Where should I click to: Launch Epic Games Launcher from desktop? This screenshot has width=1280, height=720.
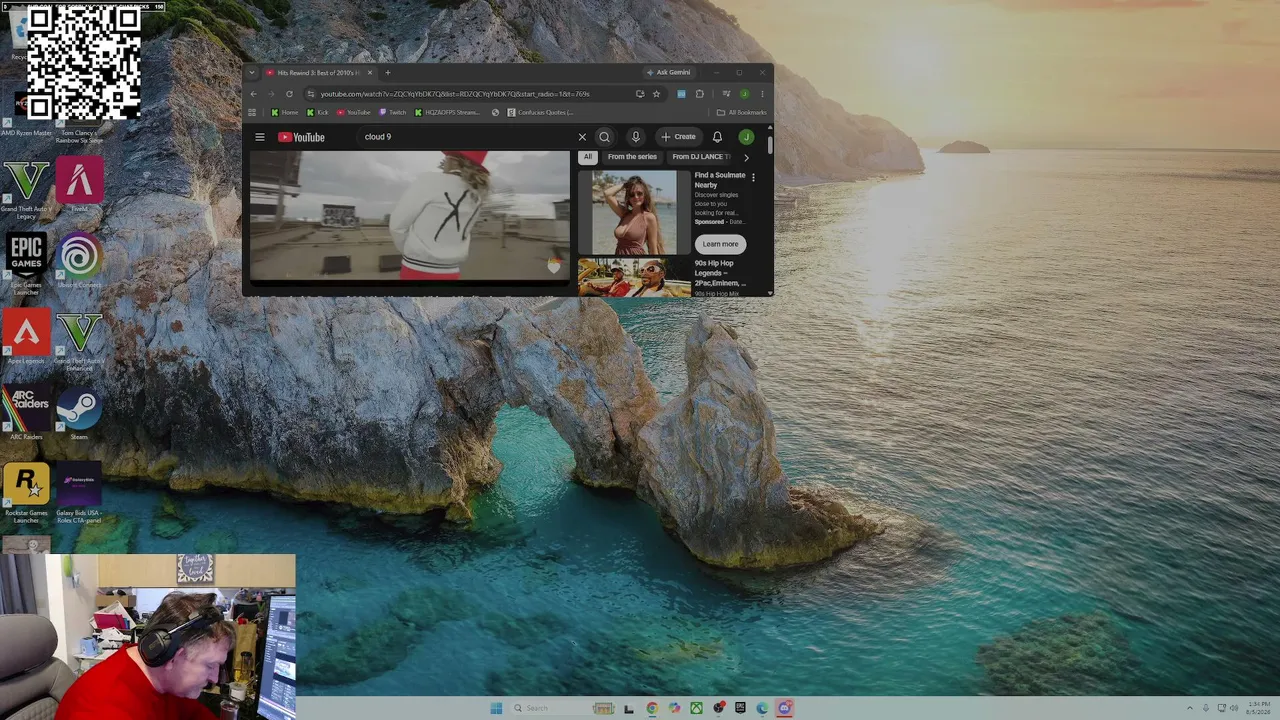pyautogui.click(x=26, y=264)
